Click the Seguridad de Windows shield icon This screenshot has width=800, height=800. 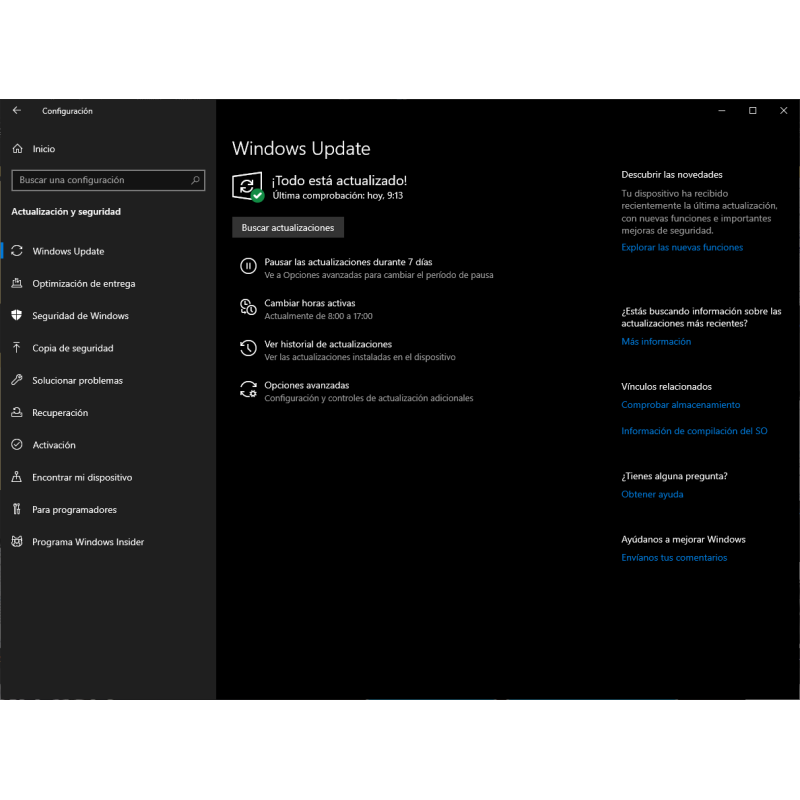17,315
